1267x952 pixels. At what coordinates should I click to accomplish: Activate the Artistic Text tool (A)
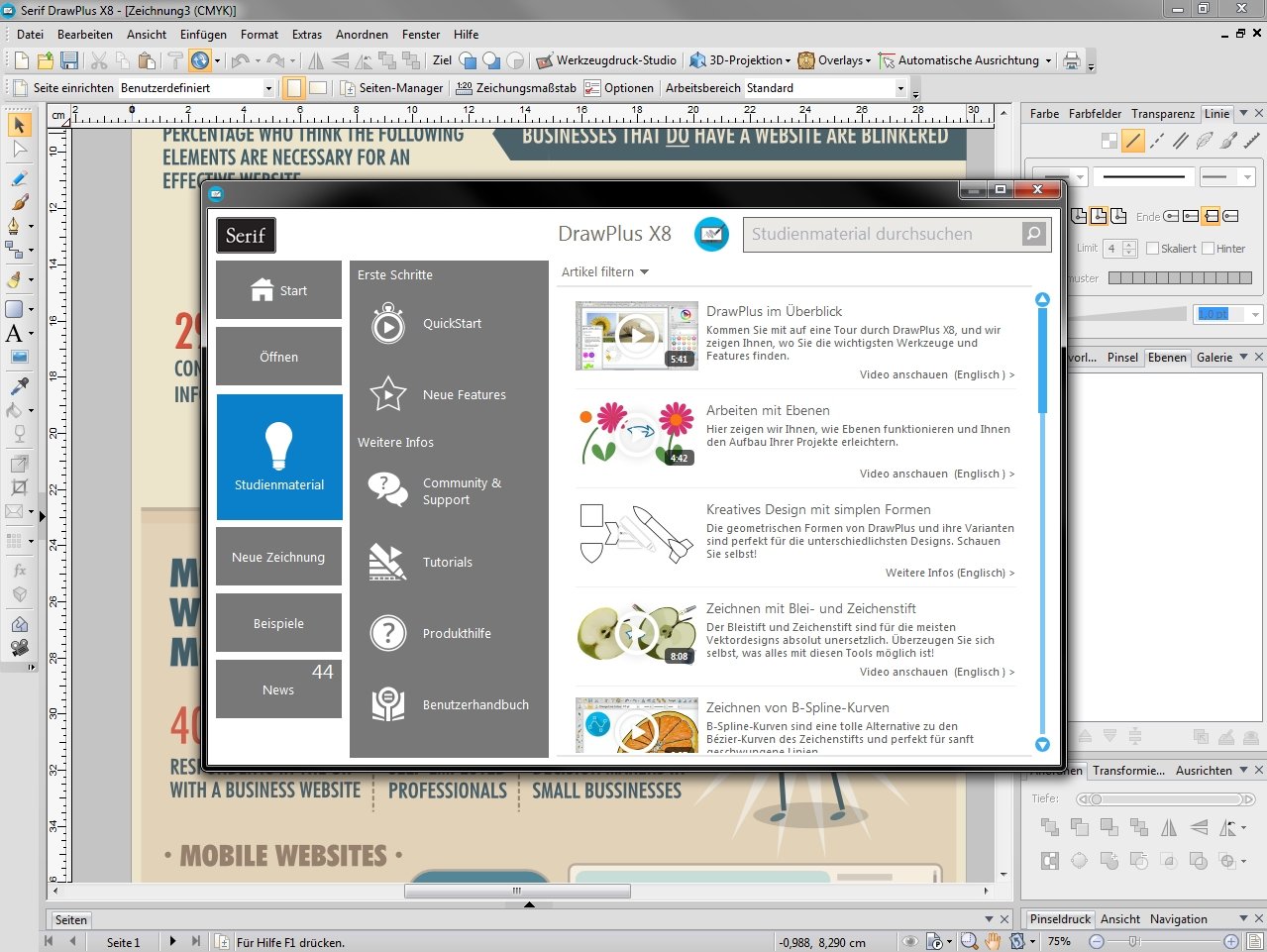tap(14, 333)
